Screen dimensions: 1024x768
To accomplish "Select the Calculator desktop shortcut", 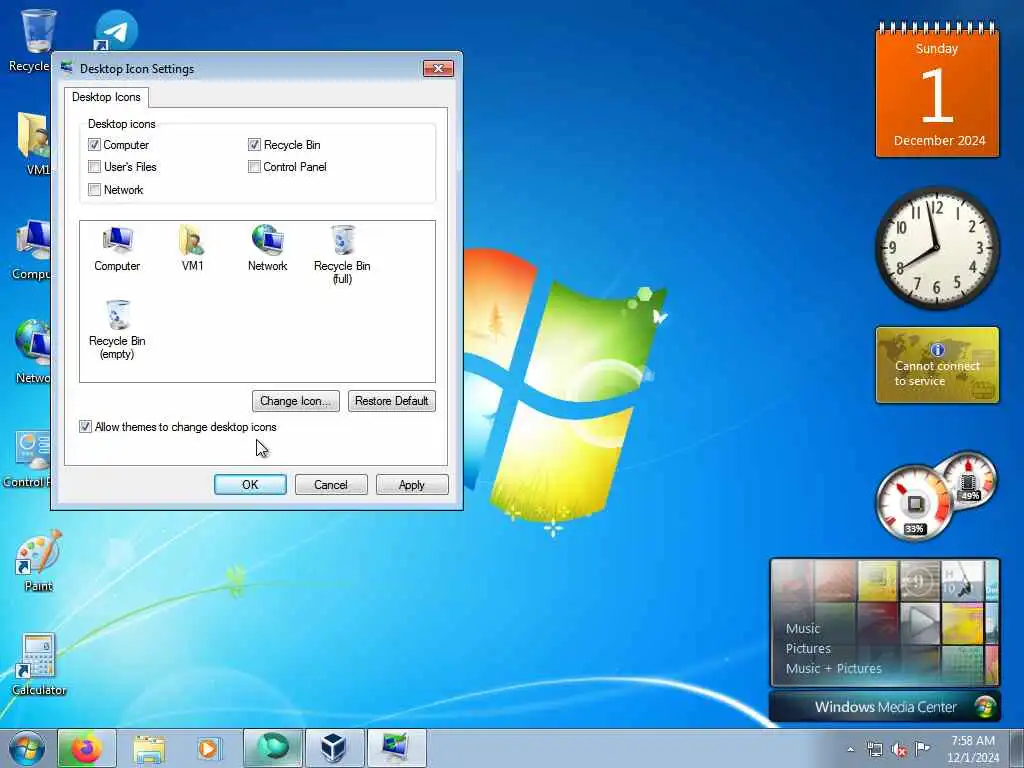I will coord(39,664).
